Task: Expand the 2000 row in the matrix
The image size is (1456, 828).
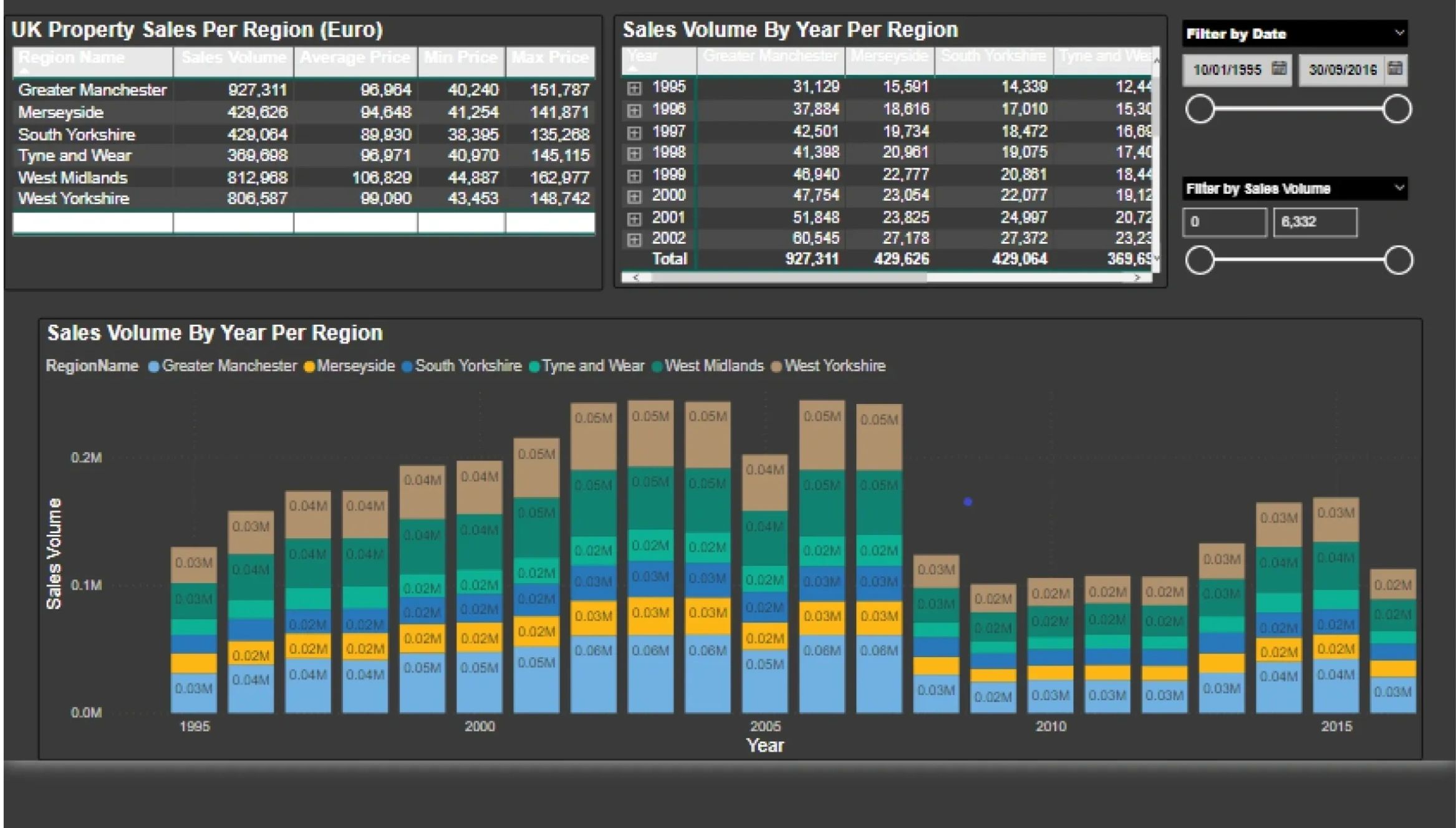Action: (634, 197)
